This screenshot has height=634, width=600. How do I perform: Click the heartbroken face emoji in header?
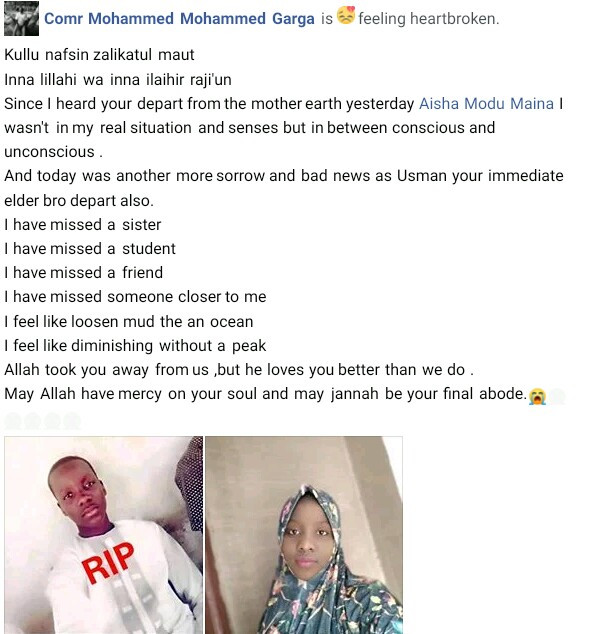(x=346, y=15)
